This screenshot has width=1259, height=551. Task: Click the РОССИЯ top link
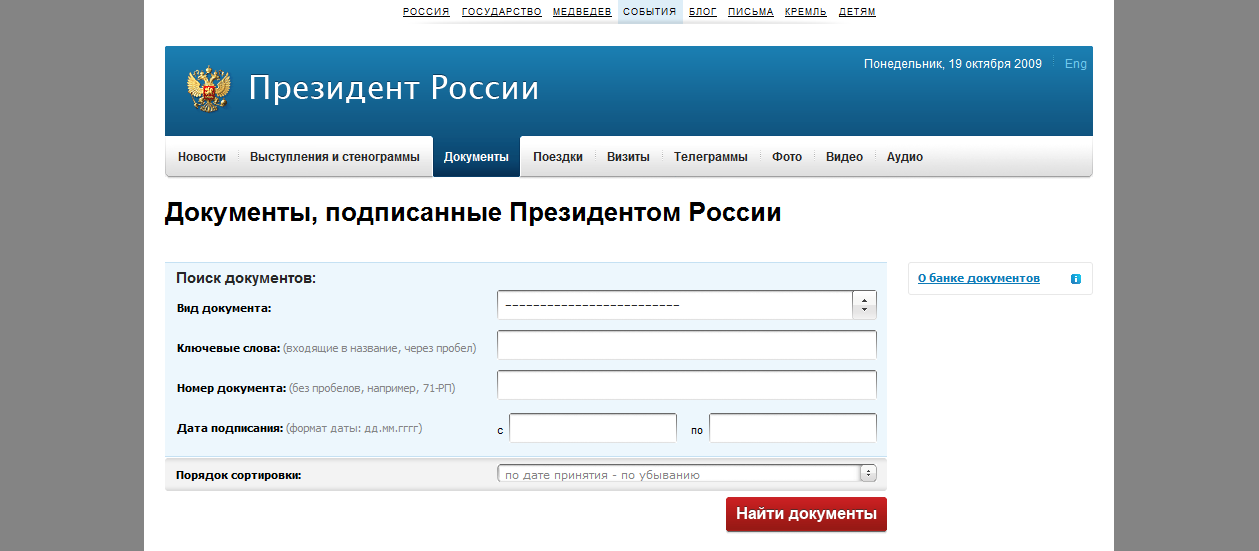click(x=426, y=12)
